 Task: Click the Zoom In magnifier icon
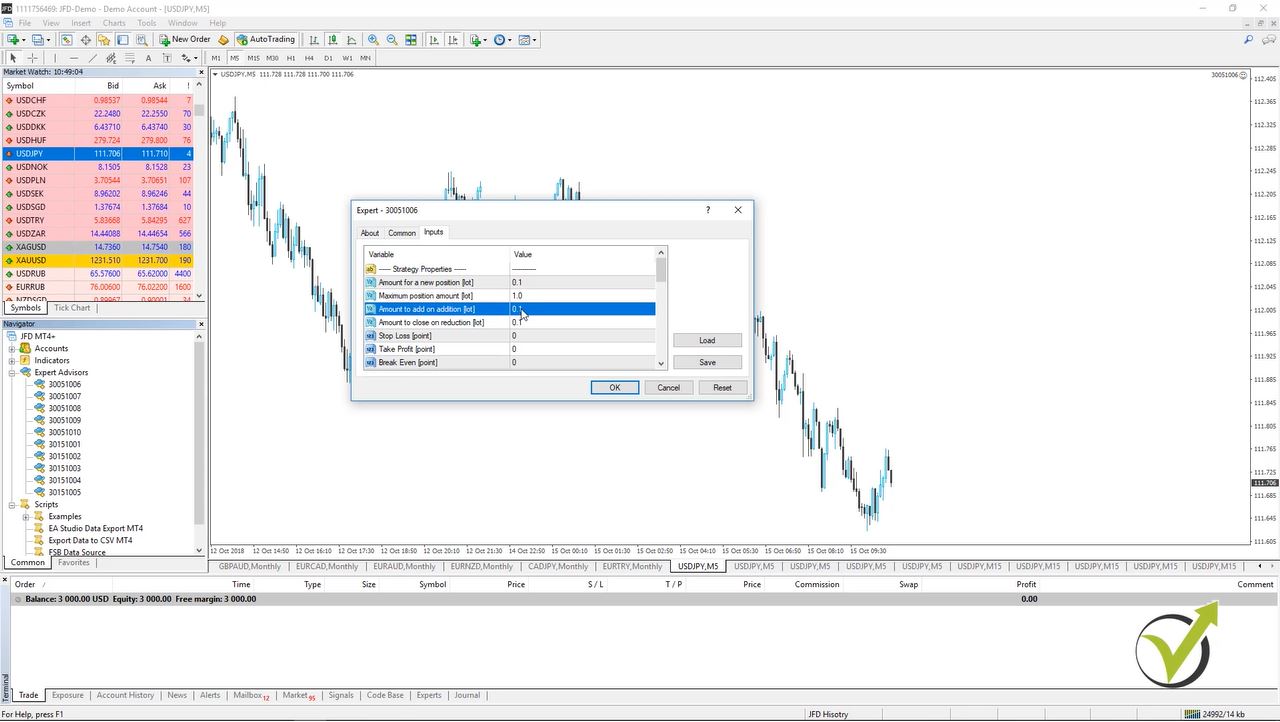372,40
